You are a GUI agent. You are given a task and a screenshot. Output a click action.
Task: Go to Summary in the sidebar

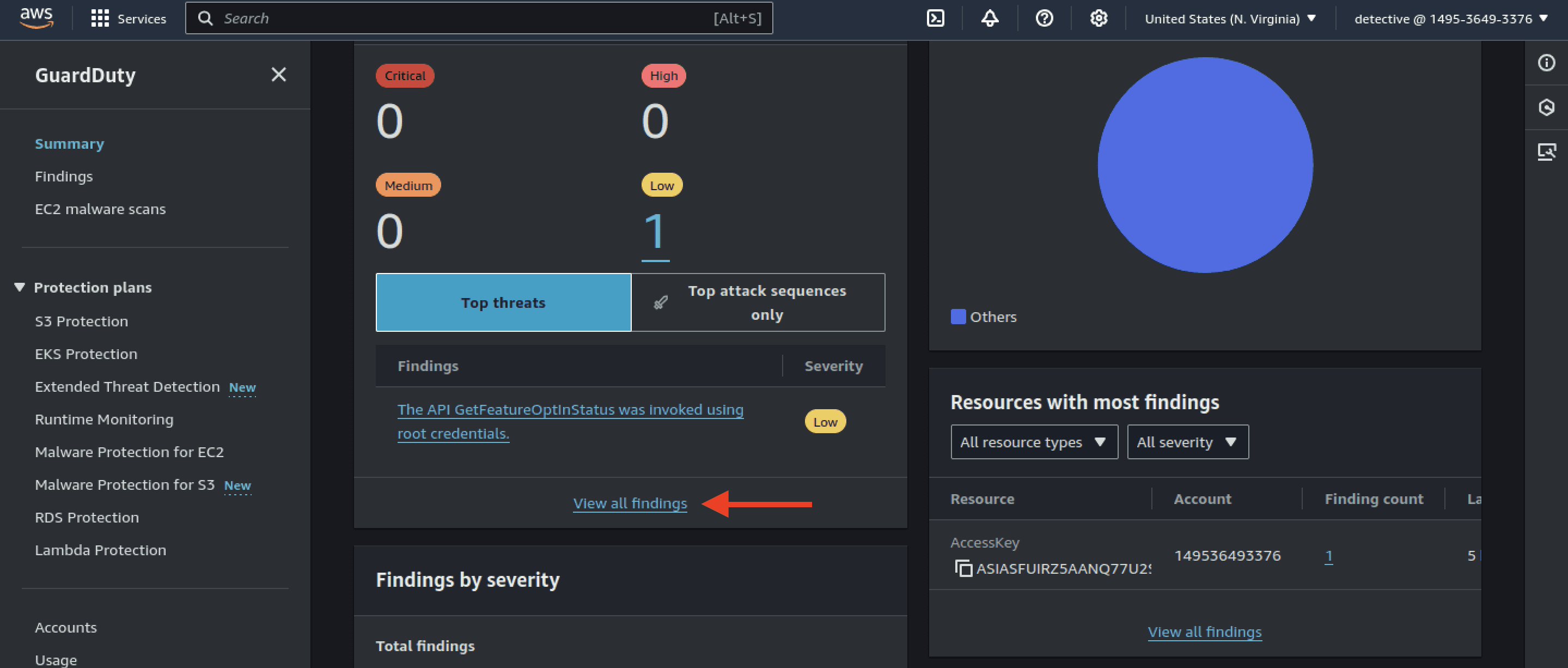pyautogui.click(x=69, y=144)
